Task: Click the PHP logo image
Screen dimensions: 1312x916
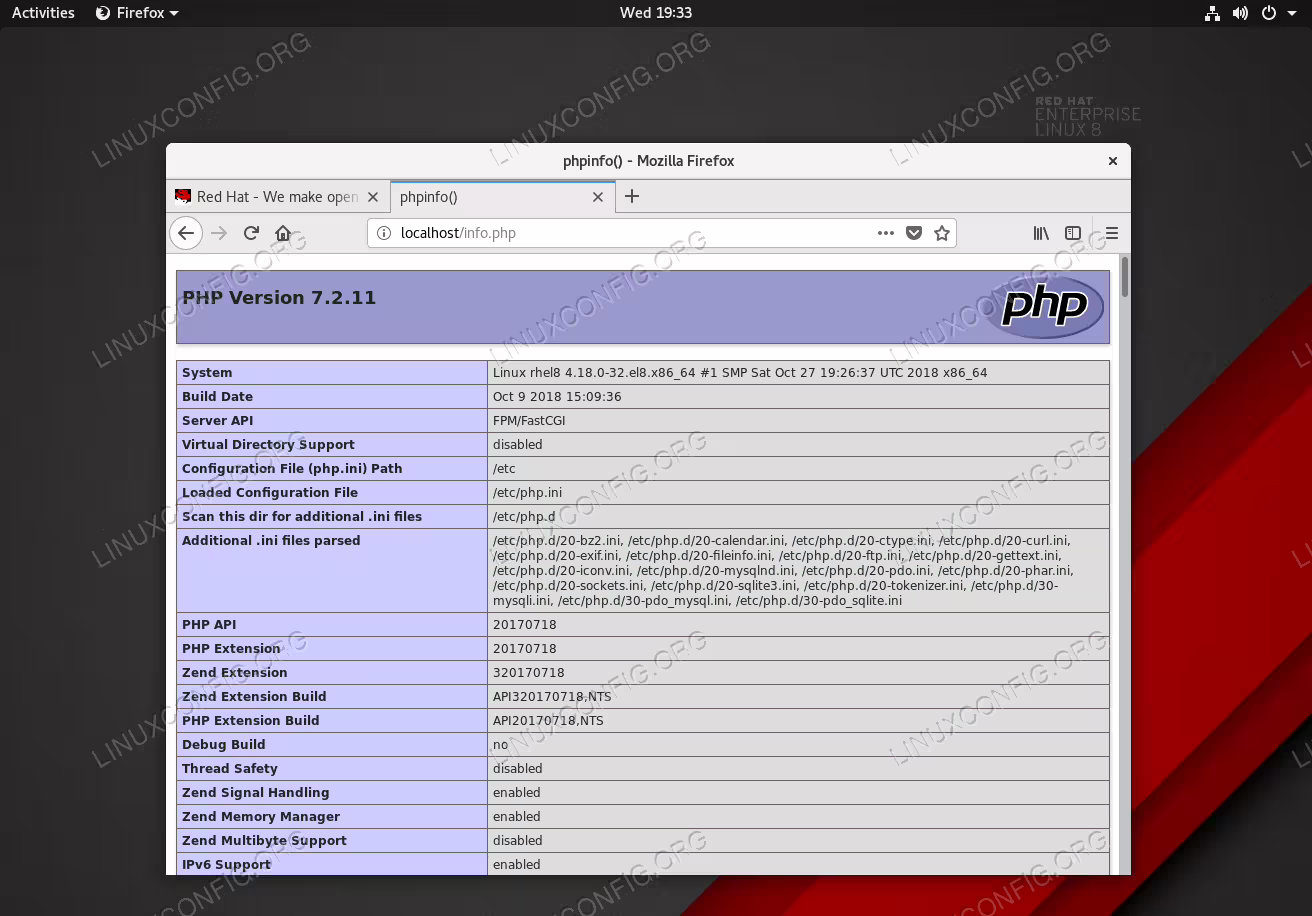Action: click(x=1045, y=306)
